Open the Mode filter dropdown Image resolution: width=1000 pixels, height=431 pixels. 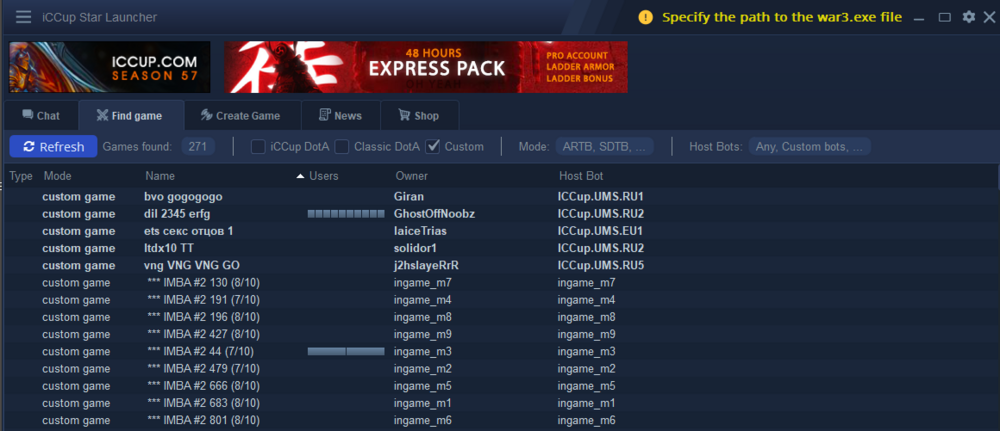coord(604,147)
